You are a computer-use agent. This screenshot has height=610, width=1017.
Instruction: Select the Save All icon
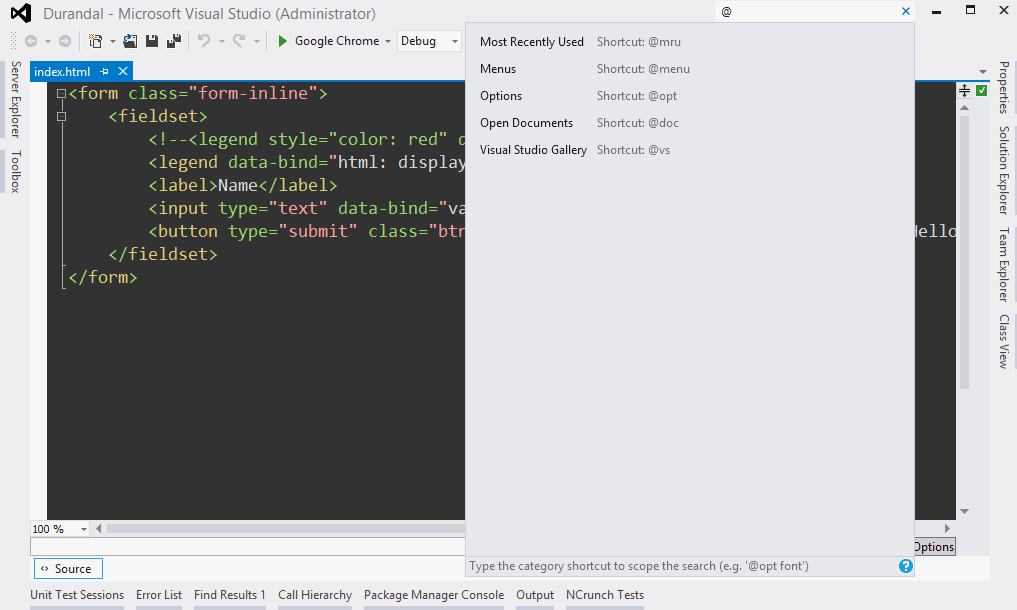[172, 41]
